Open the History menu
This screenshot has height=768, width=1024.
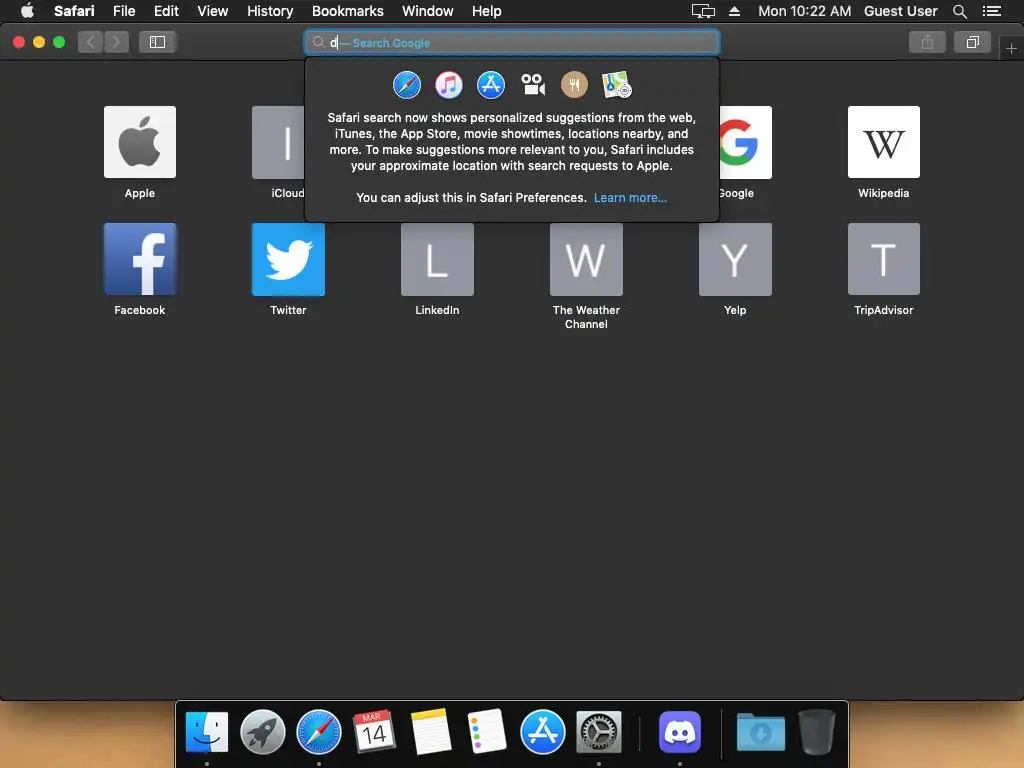click(270, 11)
